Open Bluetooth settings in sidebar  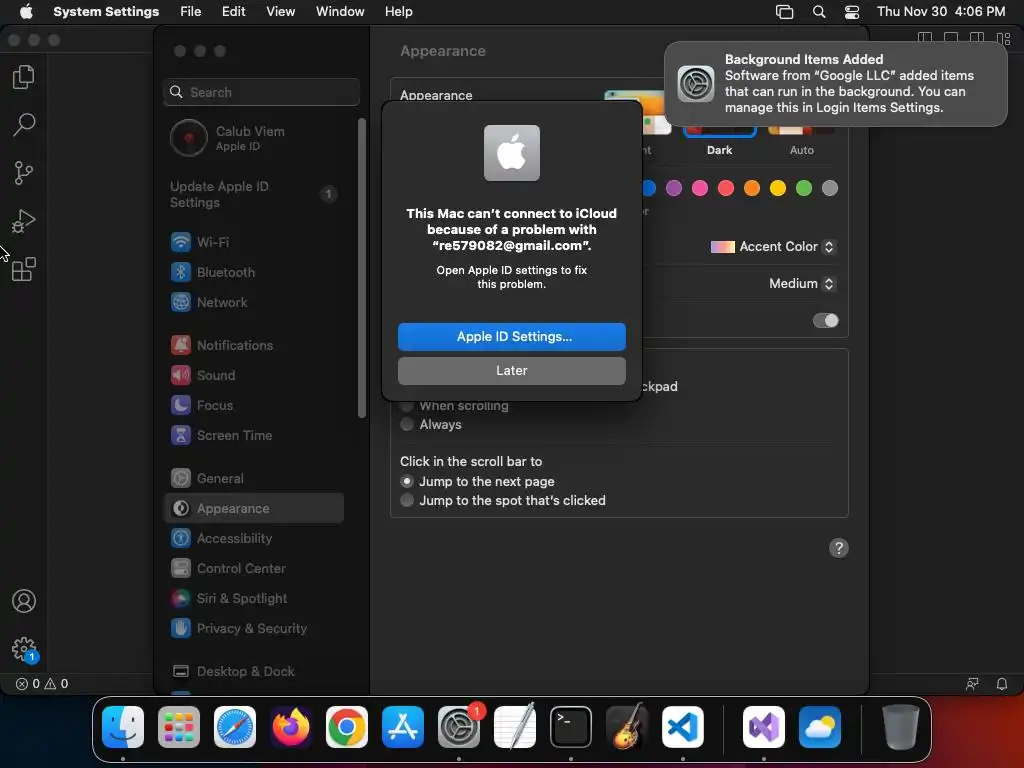[x=254, y=272]
